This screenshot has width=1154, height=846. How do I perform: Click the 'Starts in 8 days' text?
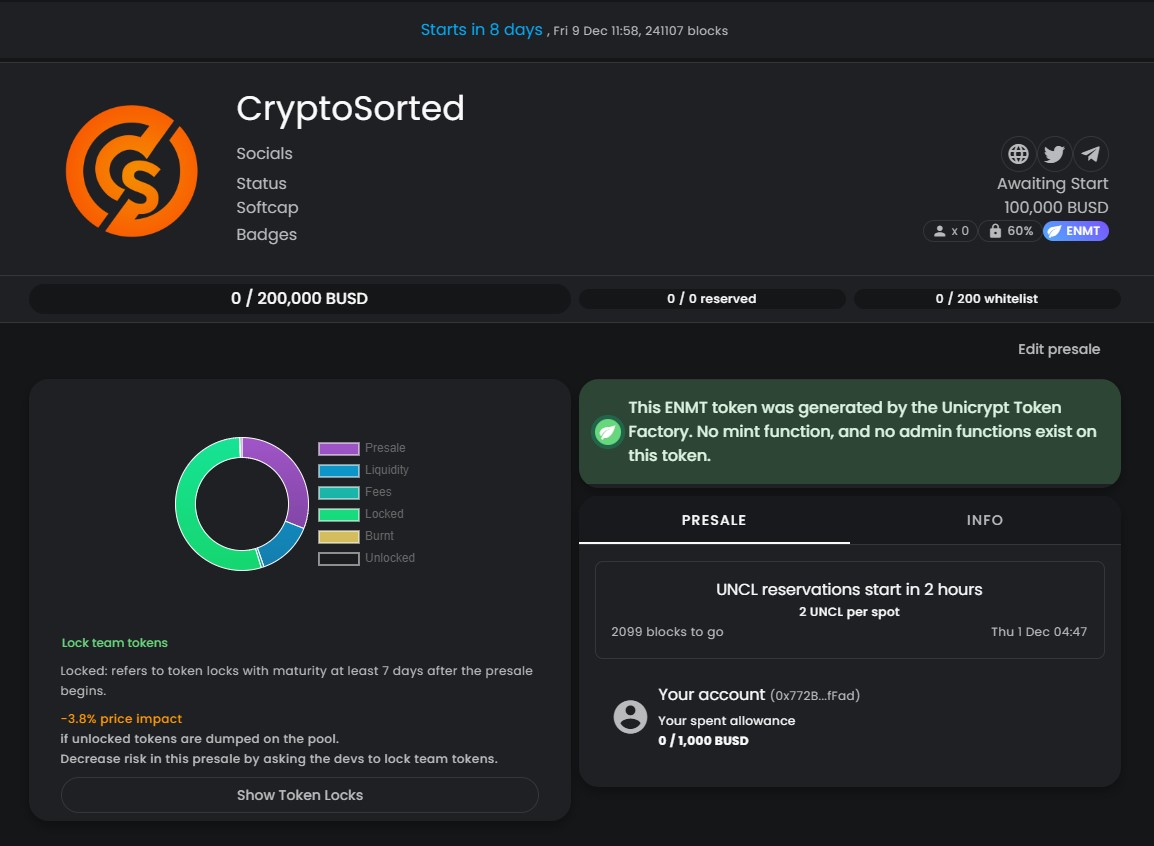tap(481, 29)
